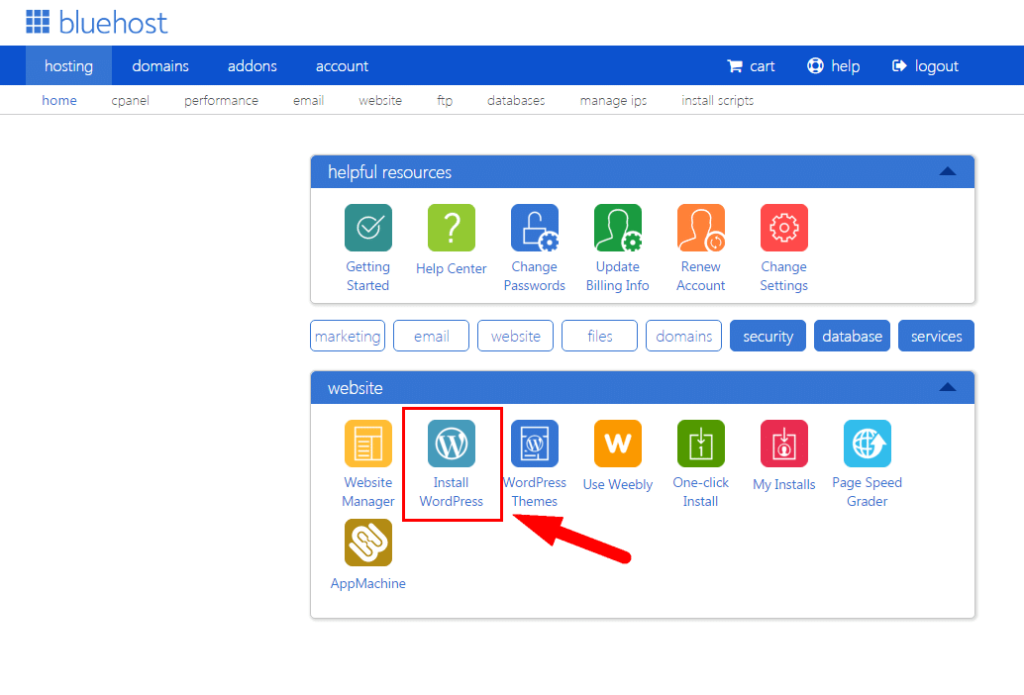Switch to the addons main tab
This screenshot has height=695, width=1024.
click(x=252, y=66)
